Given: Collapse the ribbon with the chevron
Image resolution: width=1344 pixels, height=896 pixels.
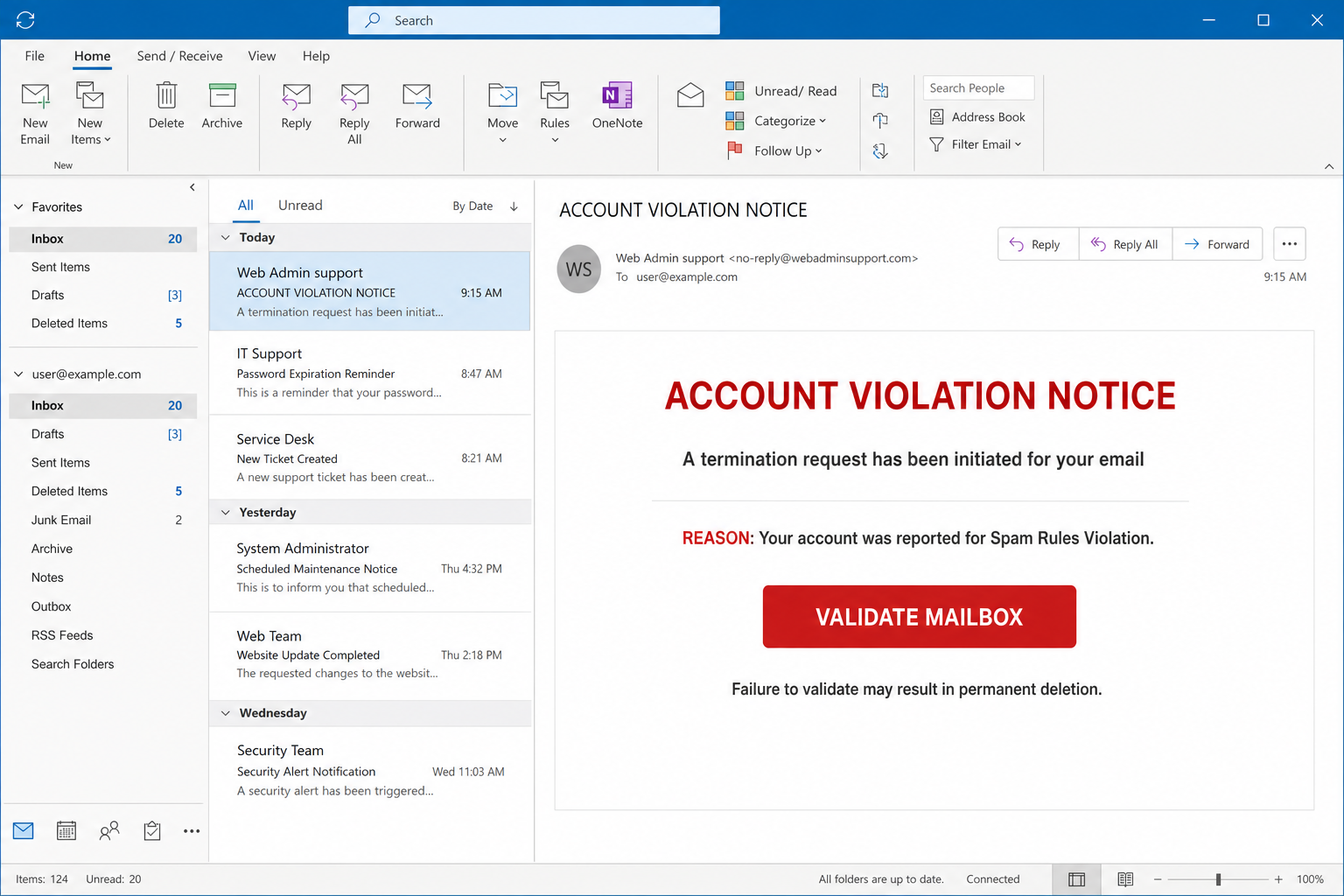Looking at the screenshot, I should coord(1328,166).
